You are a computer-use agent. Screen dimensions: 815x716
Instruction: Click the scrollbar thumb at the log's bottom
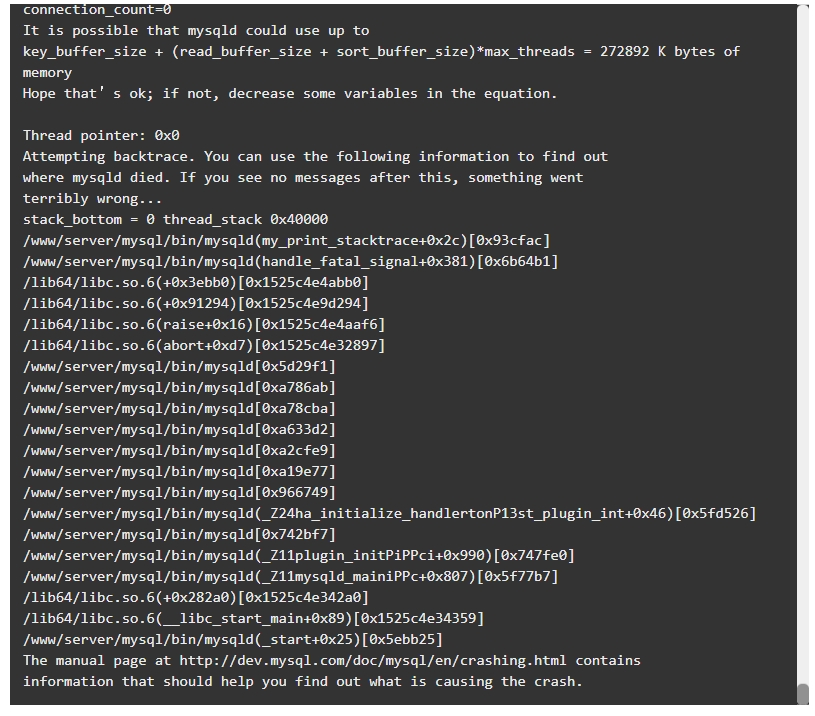tap(803, 694)
